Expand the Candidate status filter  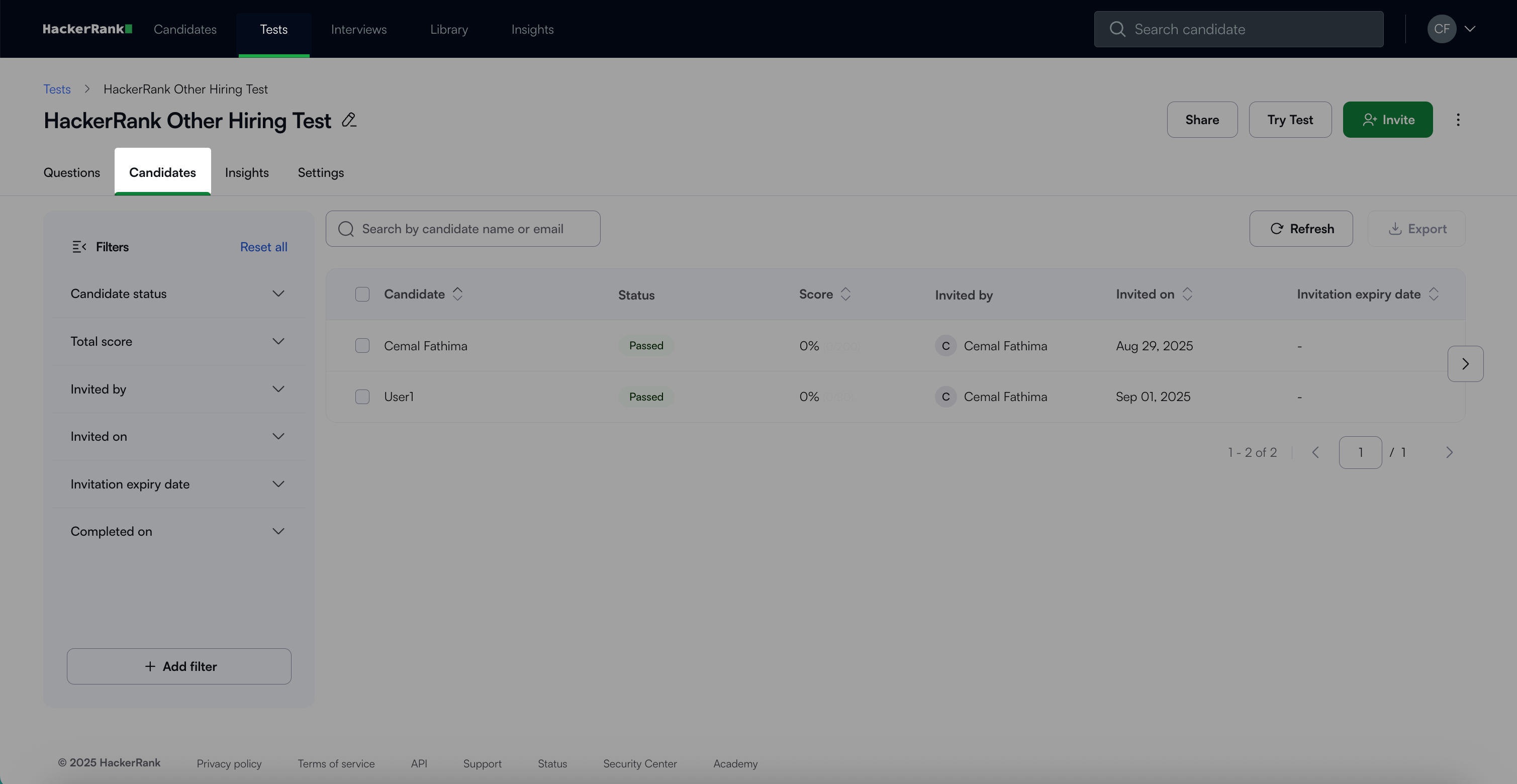278,293
